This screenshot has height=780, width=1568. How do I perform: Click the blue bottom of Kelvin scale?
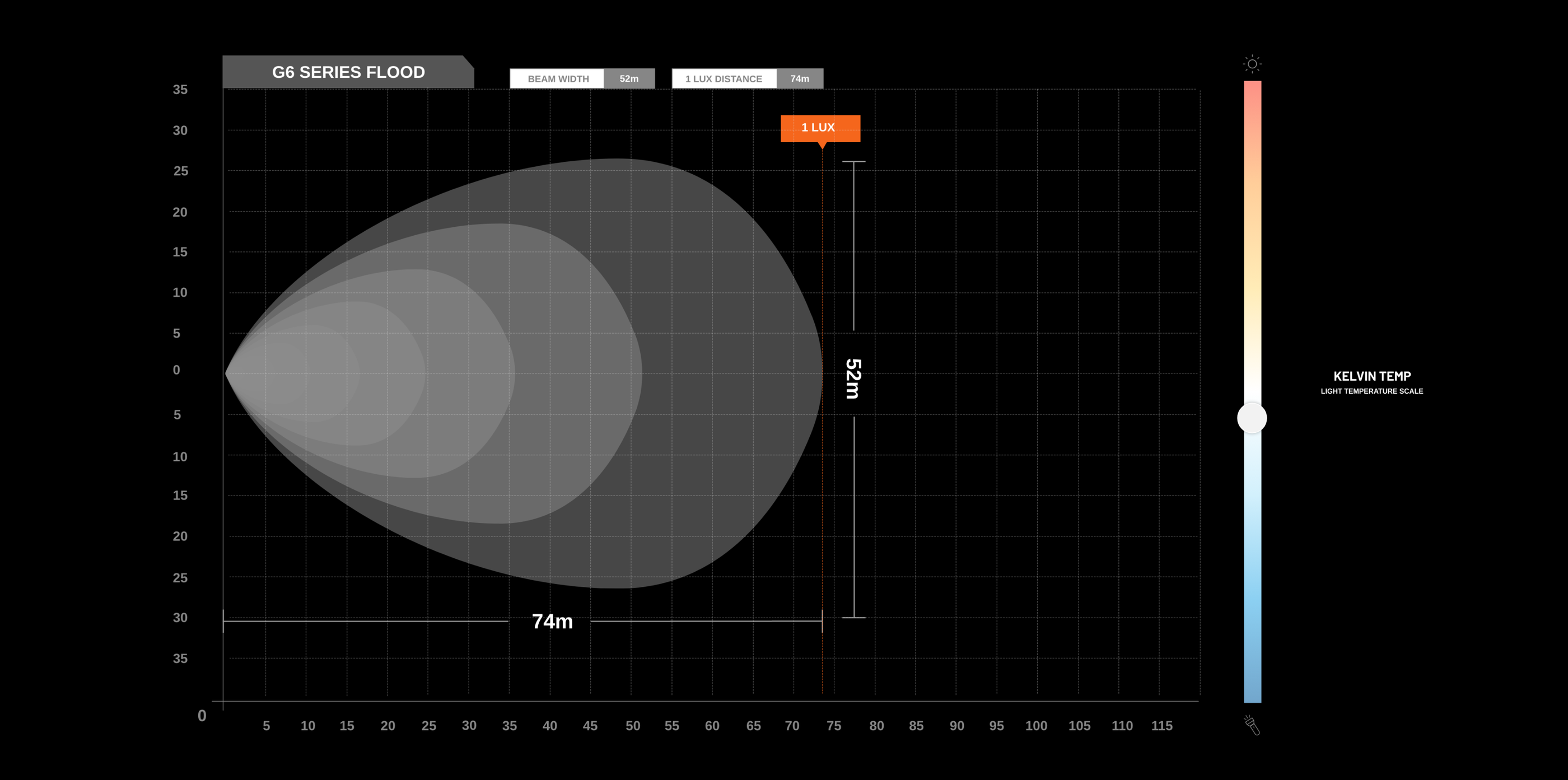(x=1252, y=681)
